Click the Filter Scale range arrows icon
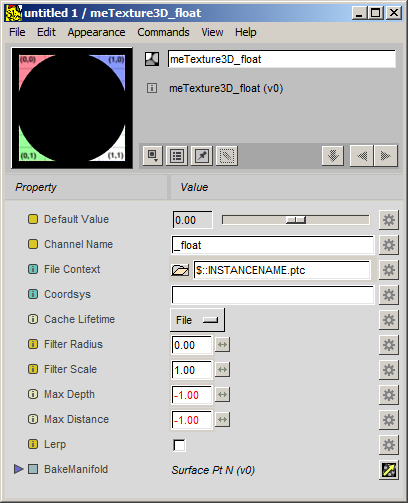Image resolution: width=408 pixels, height=503 pixels. click(x=222, y=370)
